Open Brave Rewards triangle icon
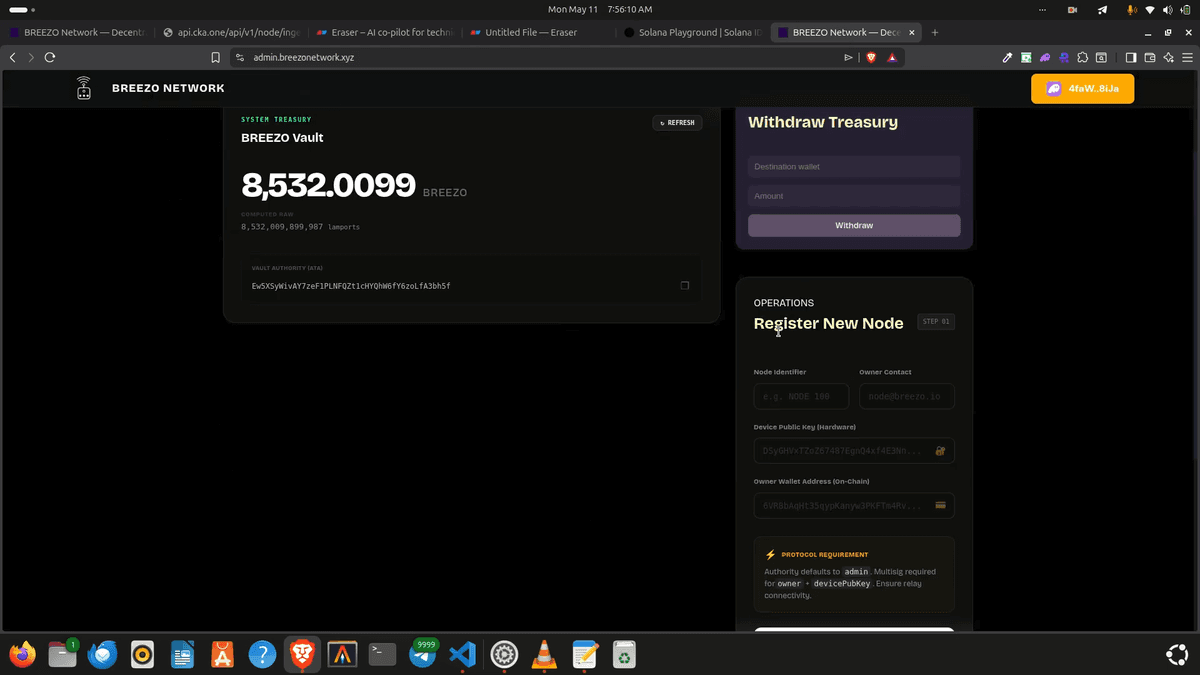Image resolution: width=1200 pixels, height=675 pixels. (892, 58)
